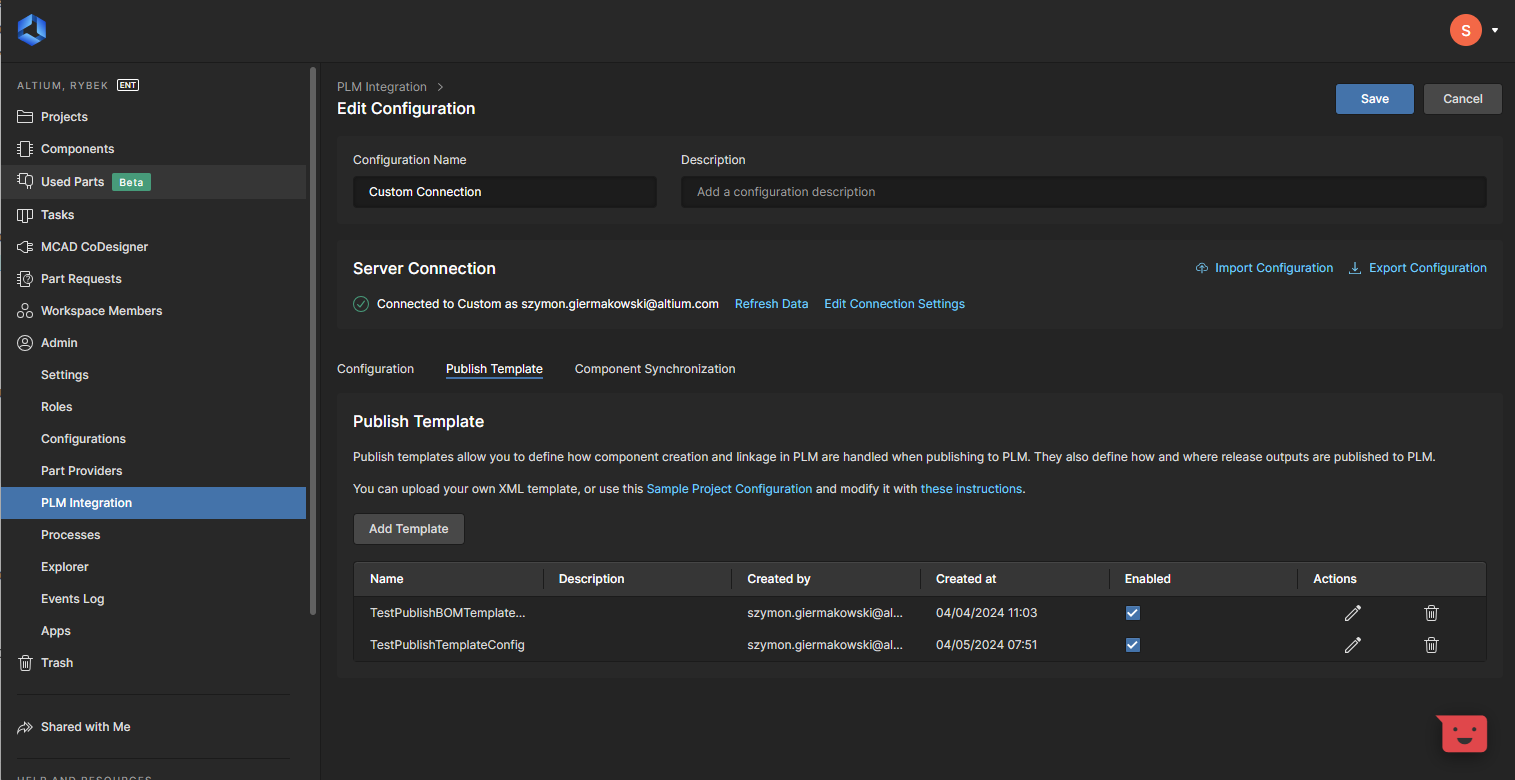Image resolution: width=1515 pixels, height=780 pixels.
Task: Delete TestPublishTemplateConfig row with trash icon
Action: pyautogui.click(x=1431, y=645)
